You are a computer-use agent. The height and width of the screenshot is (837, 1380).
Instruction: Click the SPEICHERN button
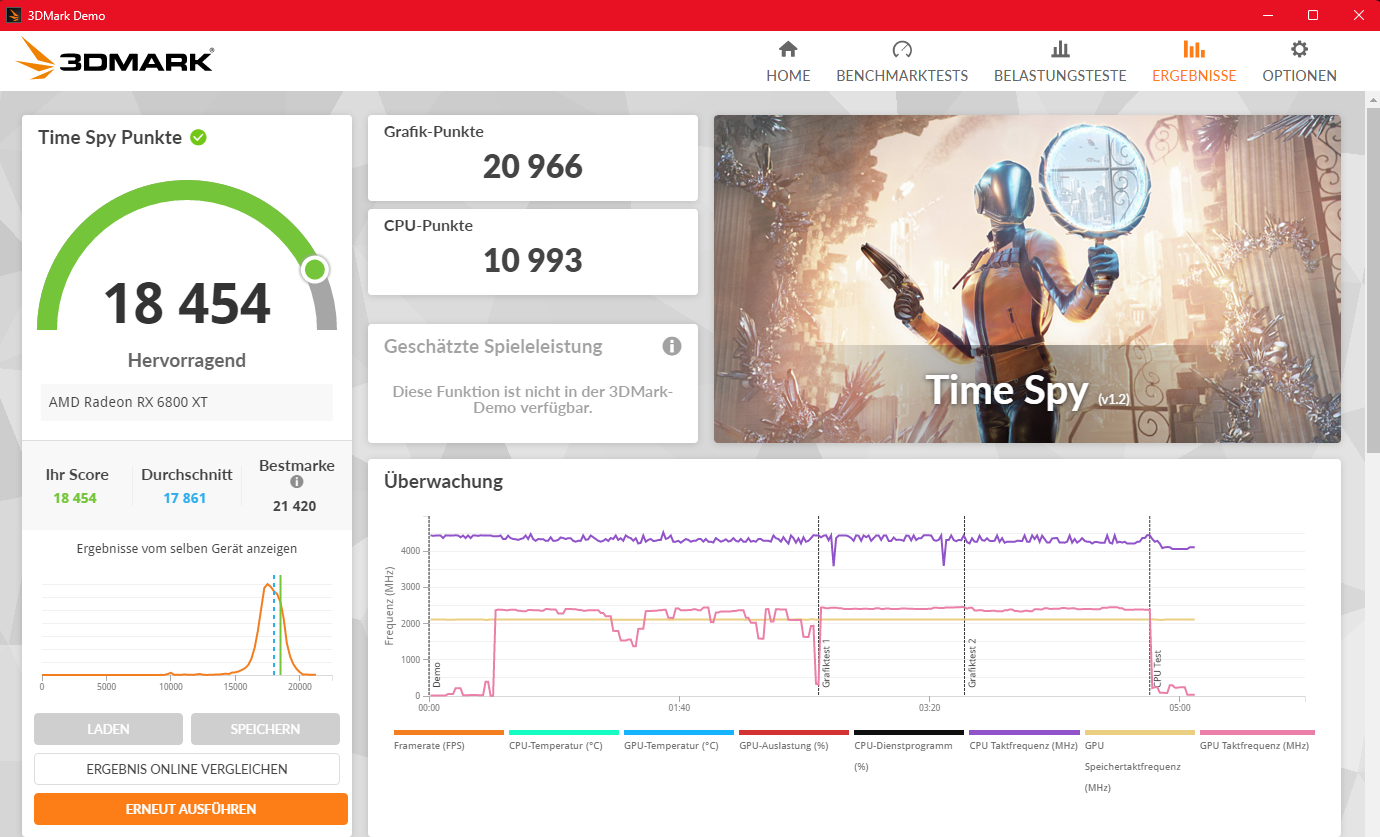[x=265, y=729]
